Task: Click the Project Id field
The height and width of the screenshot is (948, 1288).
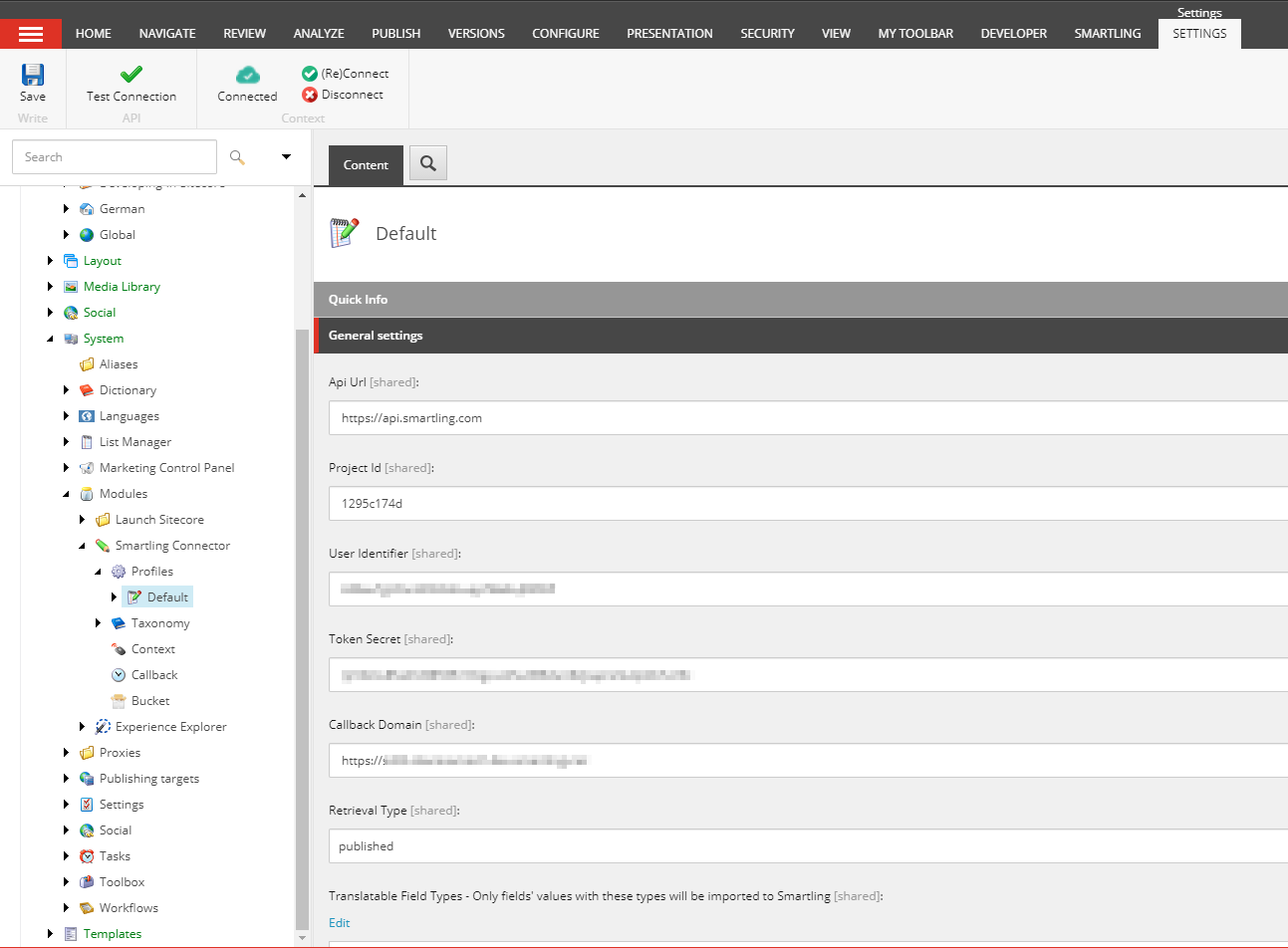Action: point(808,504)
